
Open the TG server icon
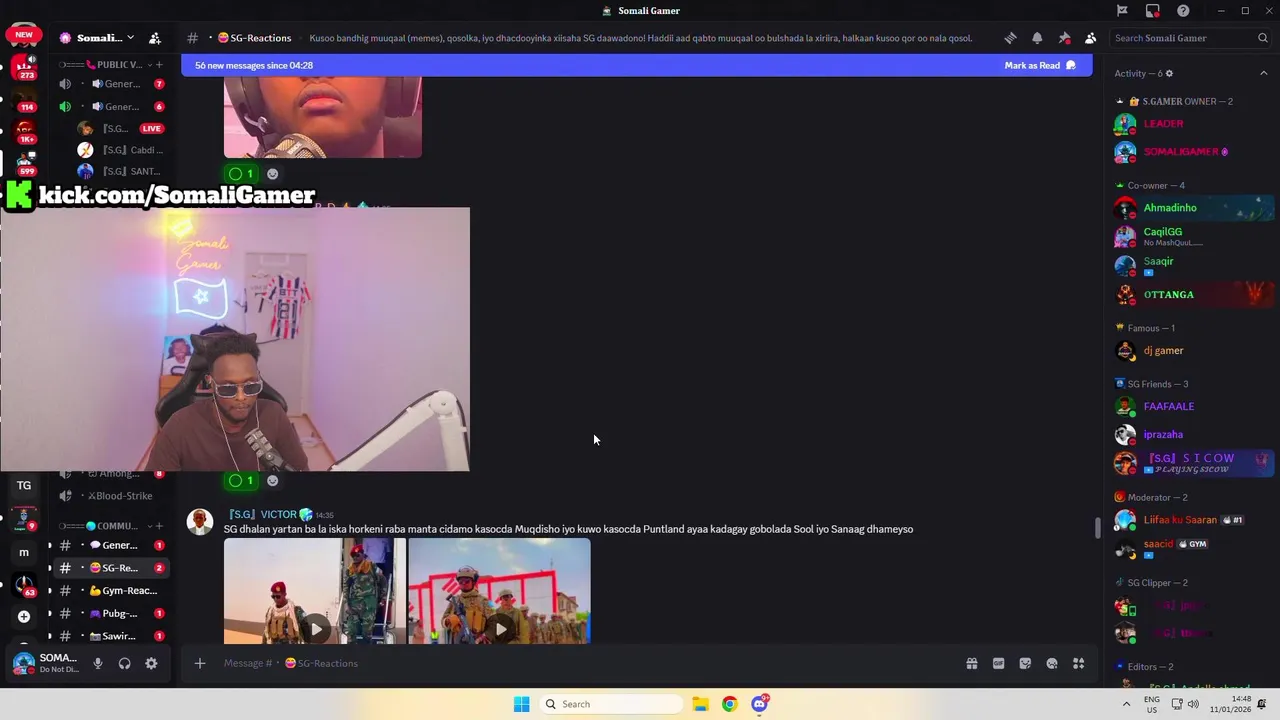[24, 485]
